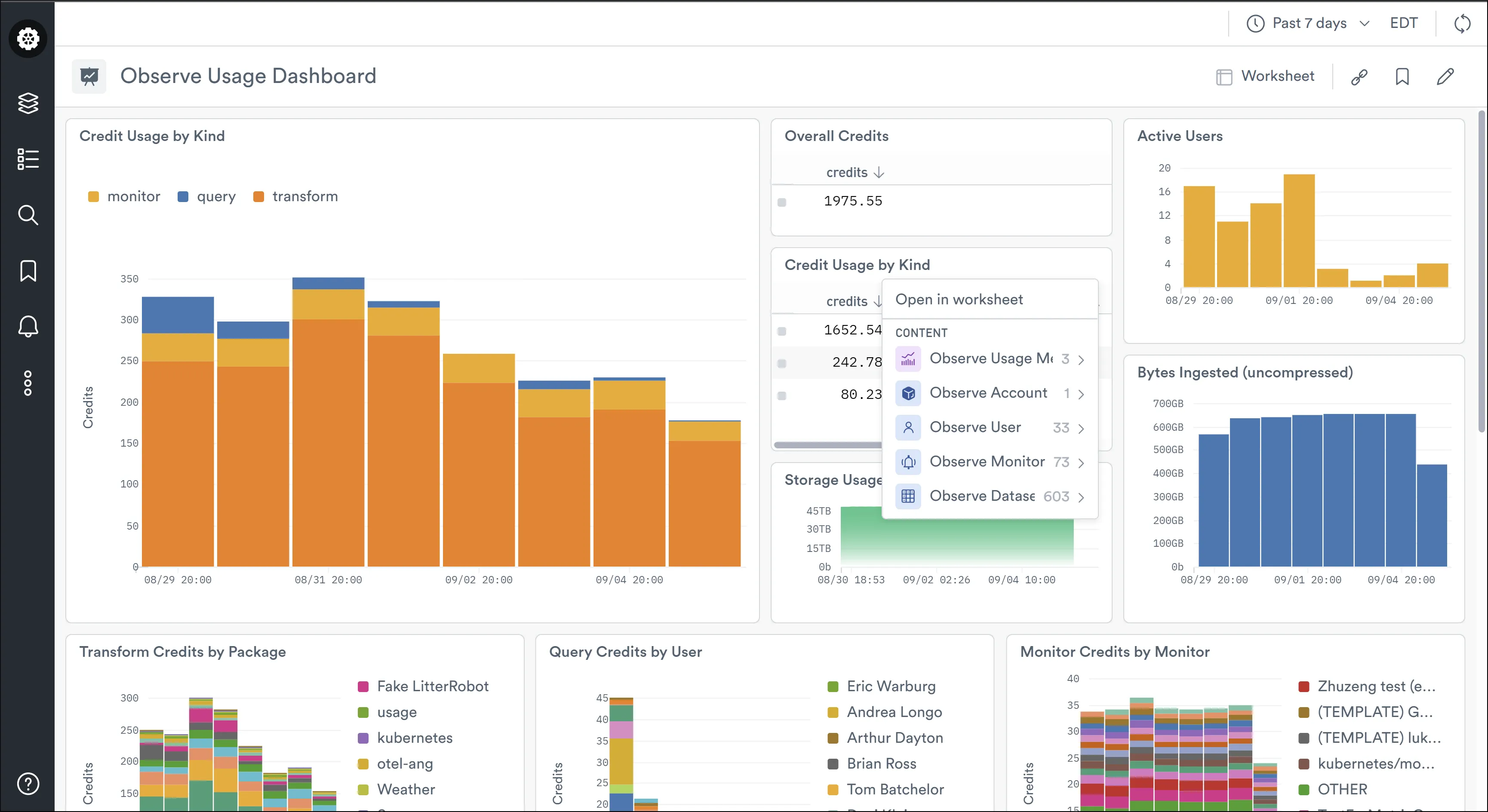Open the three-circles more icon in sidebar
The height and width of the screenshot is (812, 1488).
click(28, 383)
